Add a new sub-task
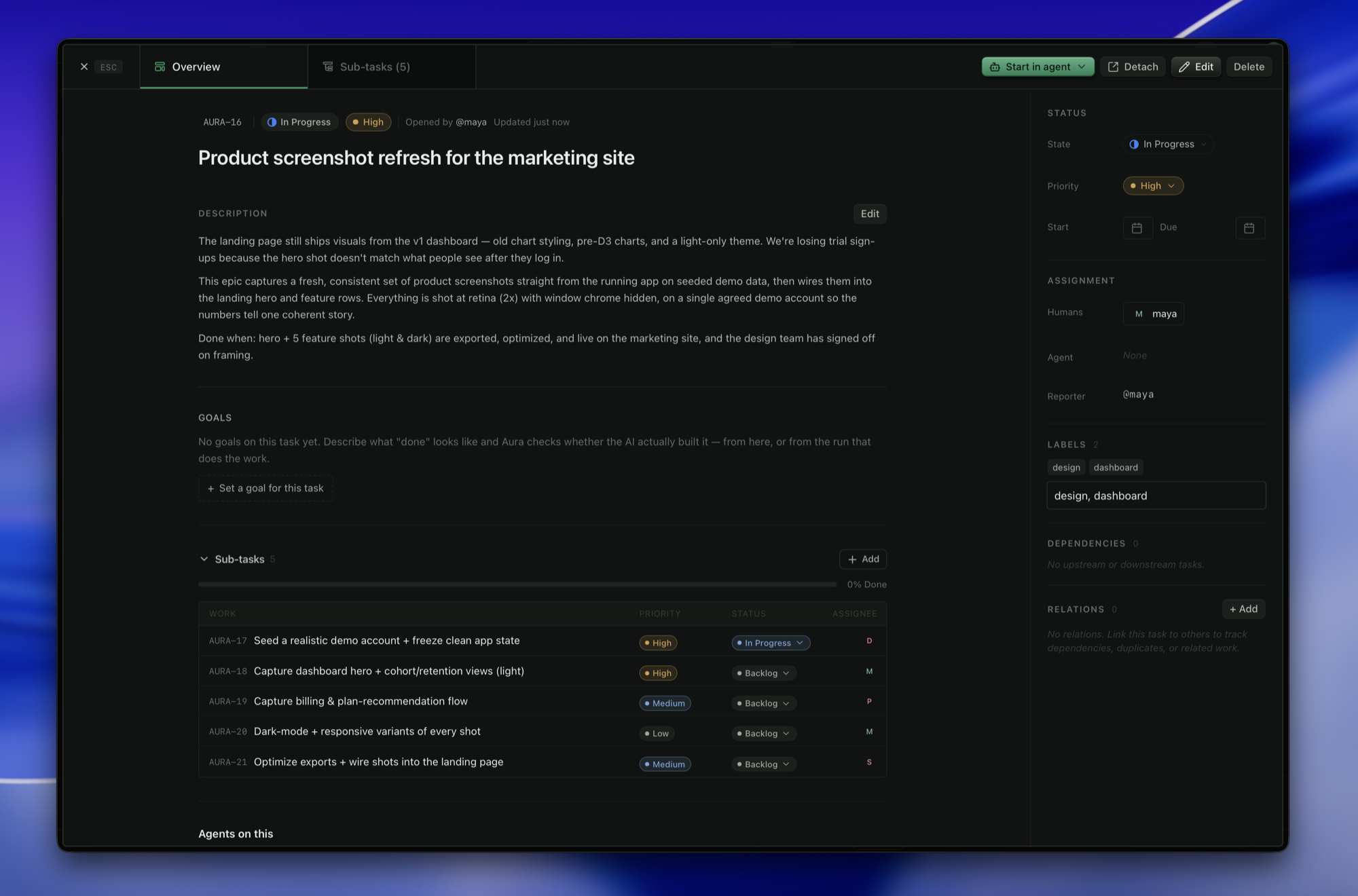 pos(863,559)
